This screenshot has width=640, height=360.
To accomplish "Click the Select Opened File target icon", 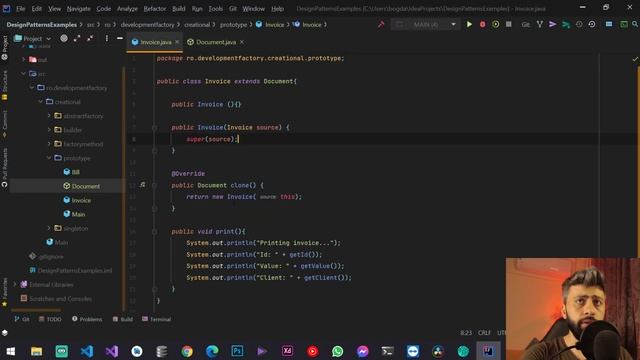I will [x=64, y=38].
